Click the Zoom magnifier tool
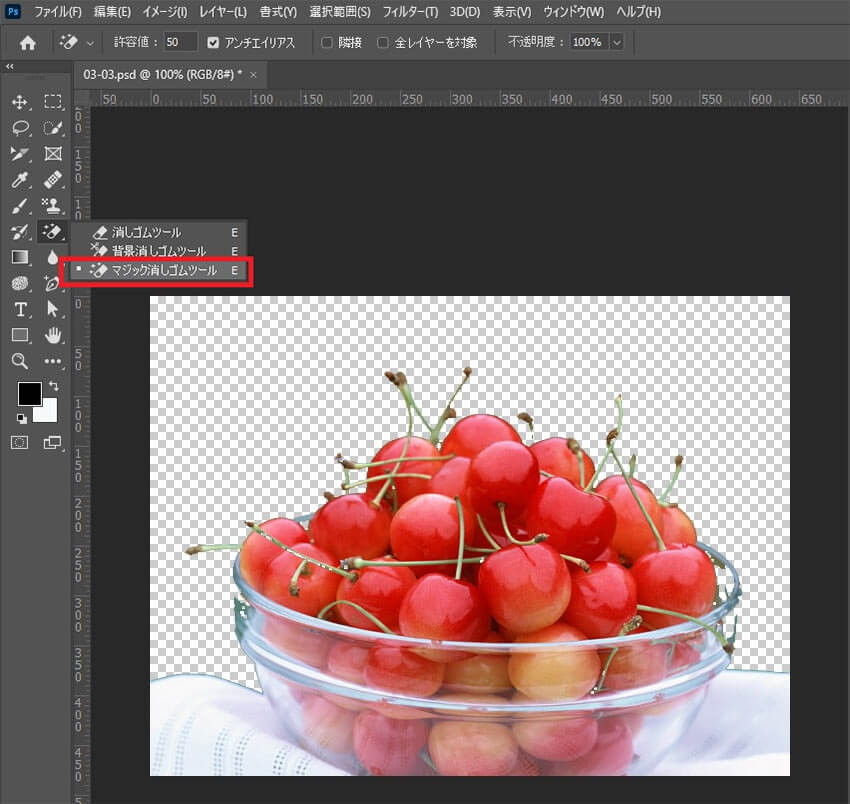 point(19,361)
